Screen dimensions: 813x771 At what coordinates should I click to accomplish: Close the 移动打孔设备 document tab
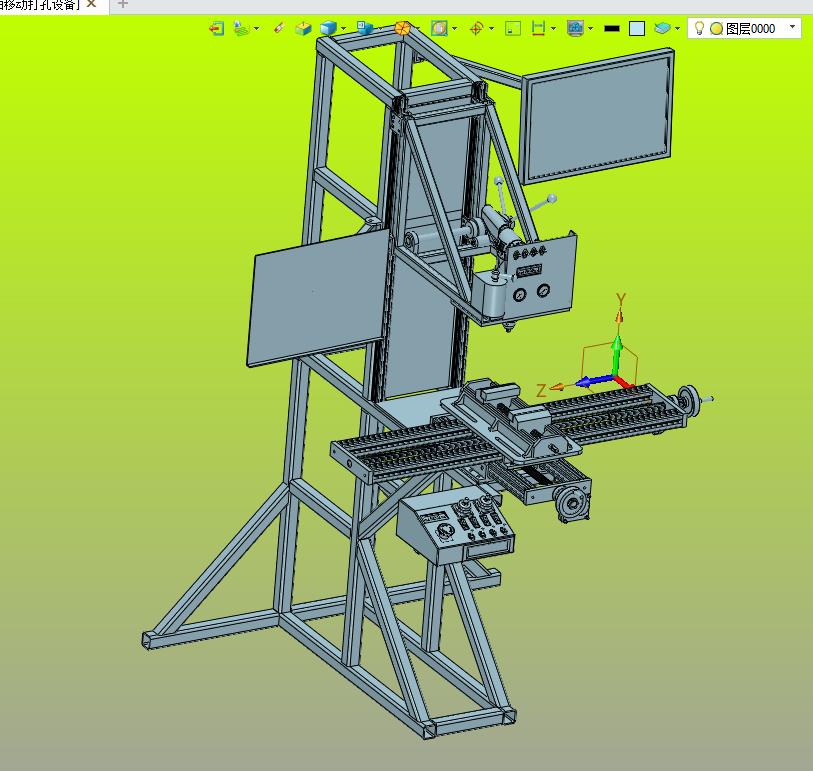click(x=91, y=4)
